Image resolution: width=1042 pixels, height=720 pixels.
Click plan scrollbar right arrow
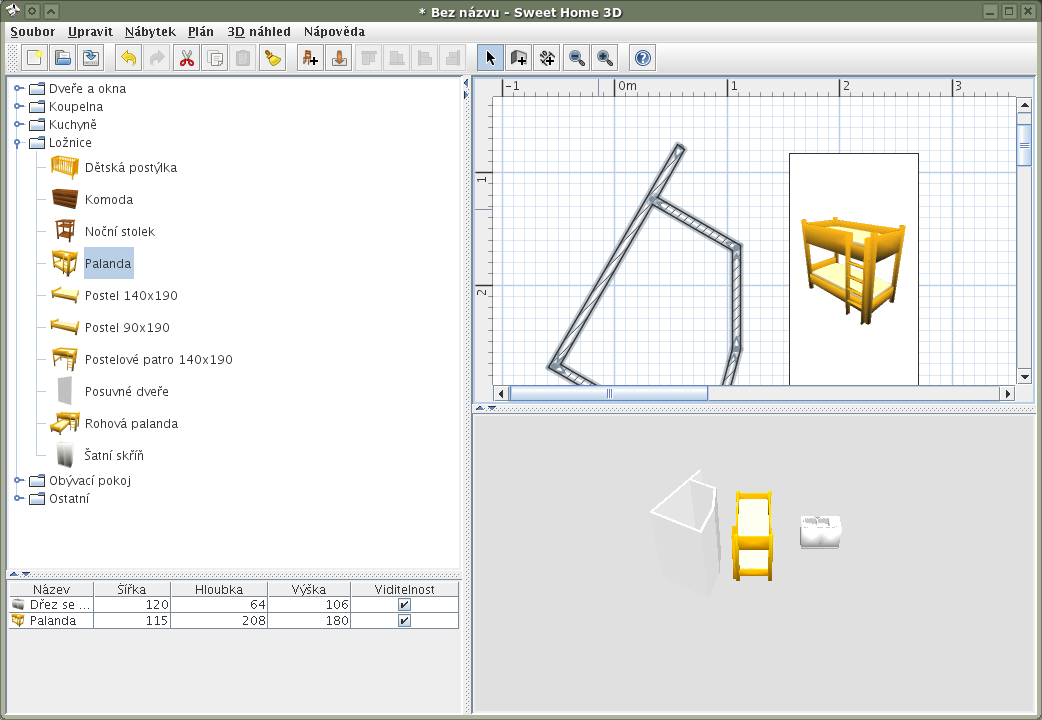tap(1007, 394)
